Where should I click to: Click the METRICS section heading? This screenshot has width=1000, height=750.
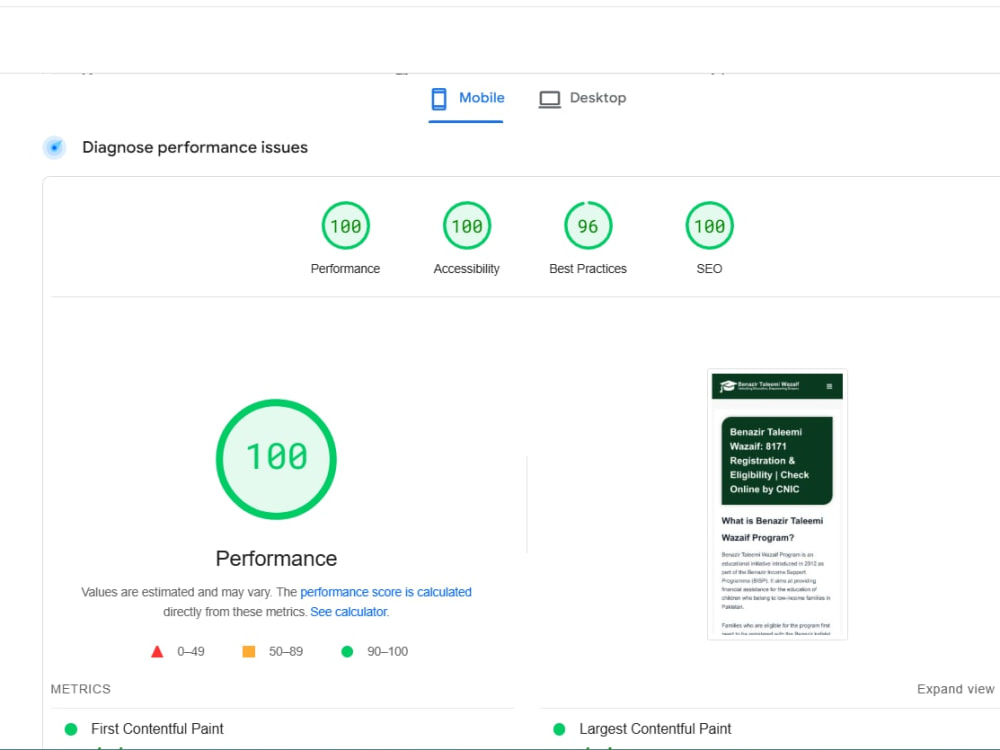coord(80,689)
